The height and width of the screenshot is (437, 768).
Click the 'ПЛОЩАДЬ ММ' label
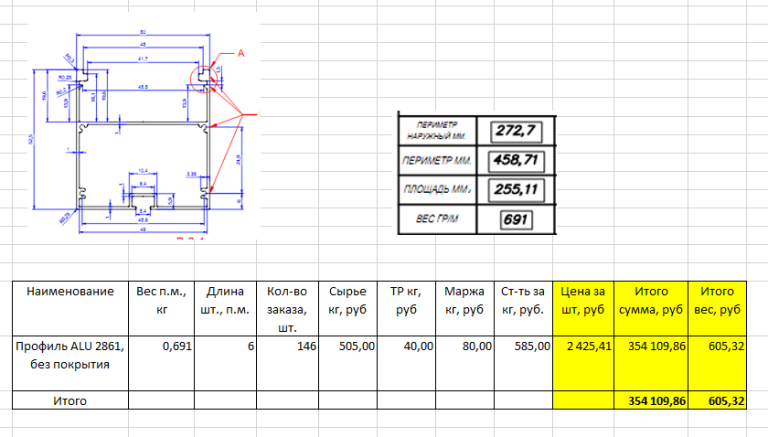(x=437, y=190)
